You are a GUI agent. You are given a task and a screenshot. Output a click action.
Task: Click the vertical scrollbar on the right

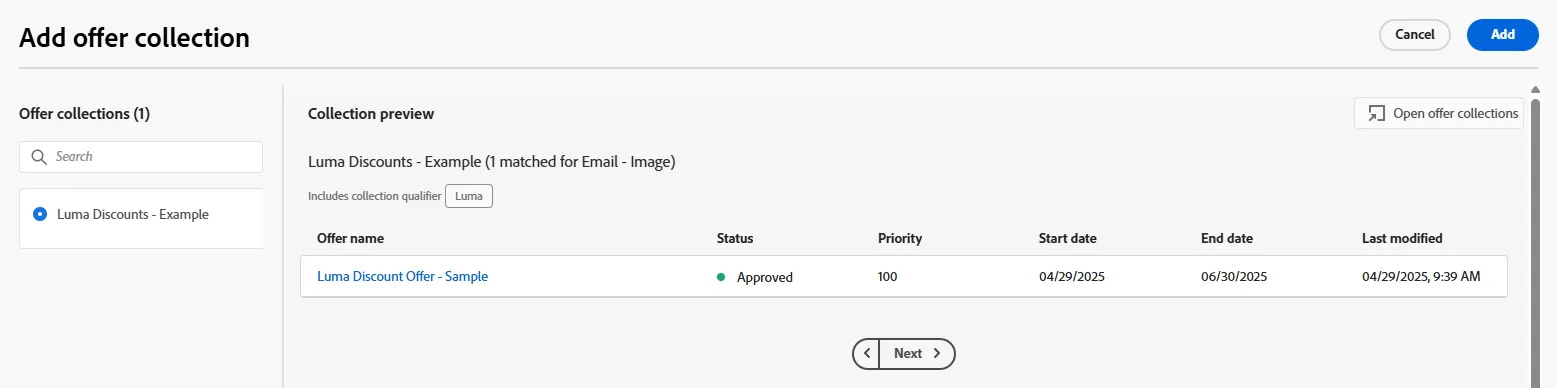[x=1536, y=240]
